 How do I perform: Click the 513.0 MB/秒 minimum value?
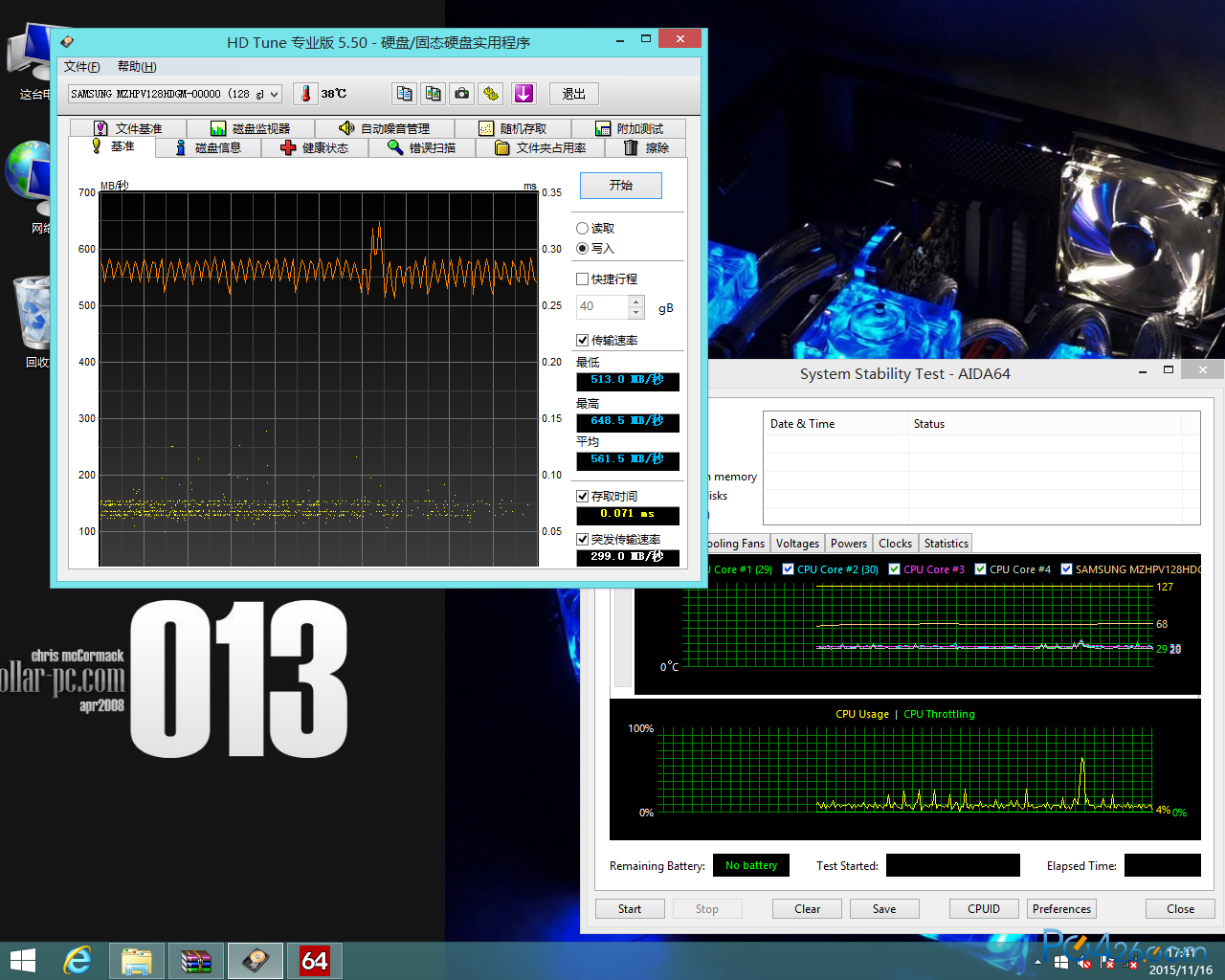627,381
